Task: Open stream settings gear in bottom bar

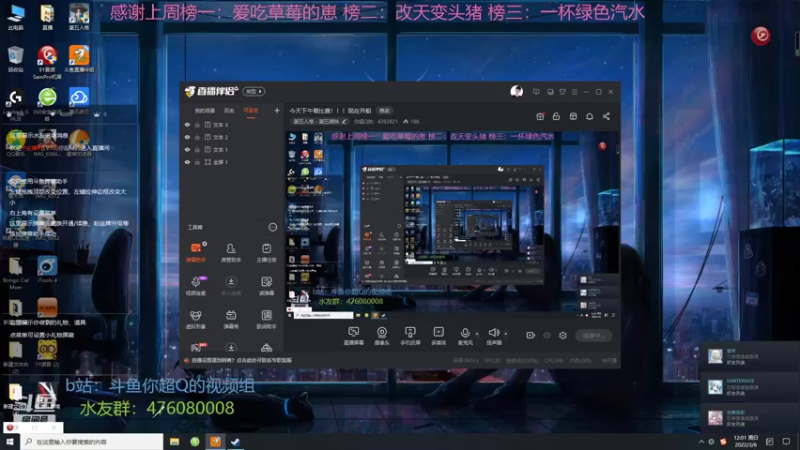Action: [563, 335]
